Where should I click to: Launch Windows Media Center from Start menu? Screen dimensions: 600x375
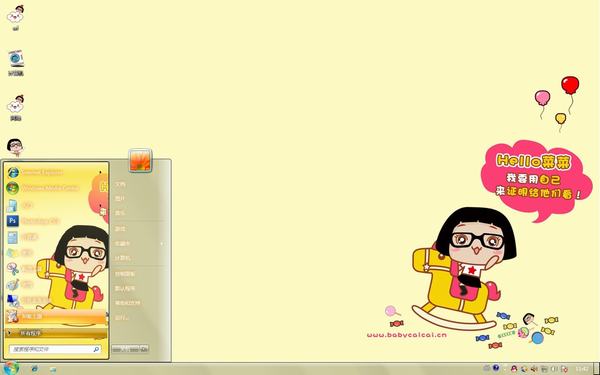(x=54, y=188)
